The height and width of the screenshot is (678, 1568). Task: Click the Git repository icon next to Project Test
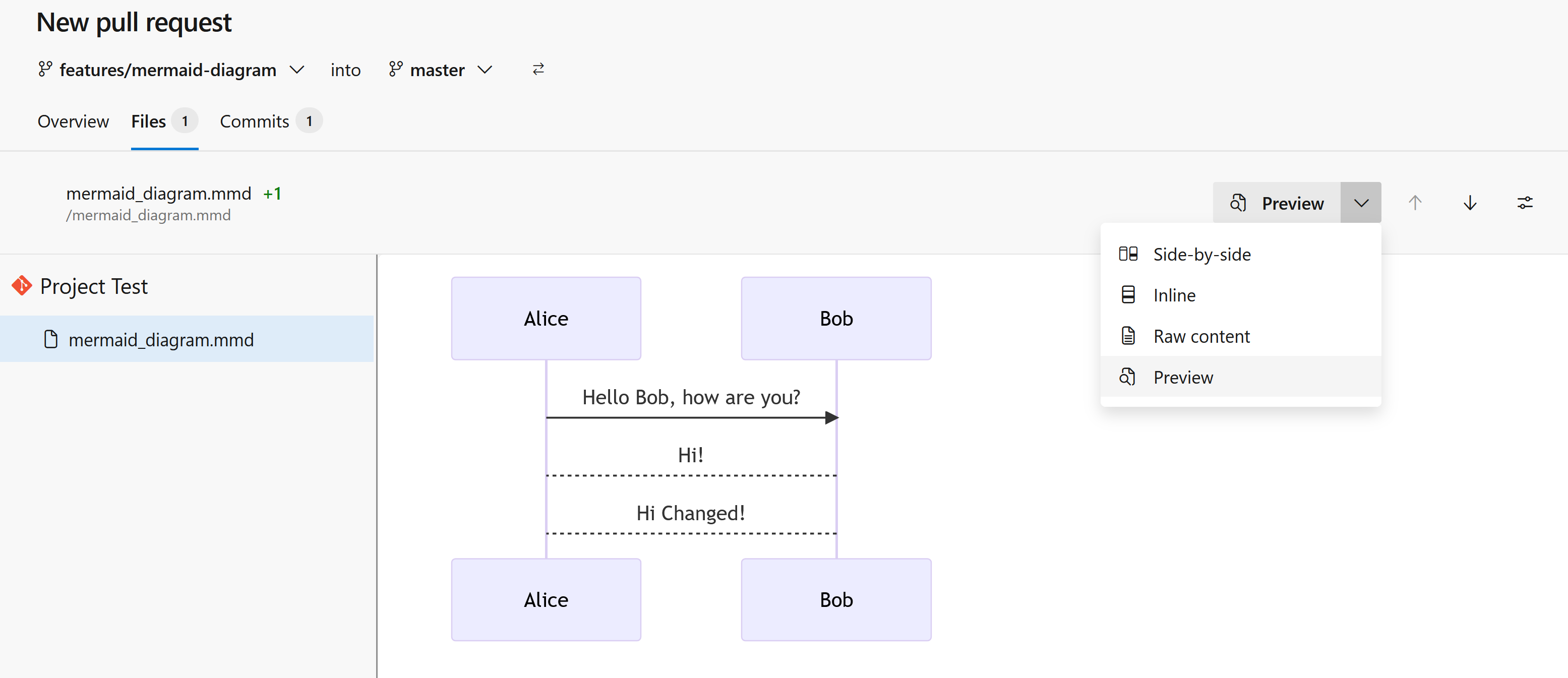21,285
